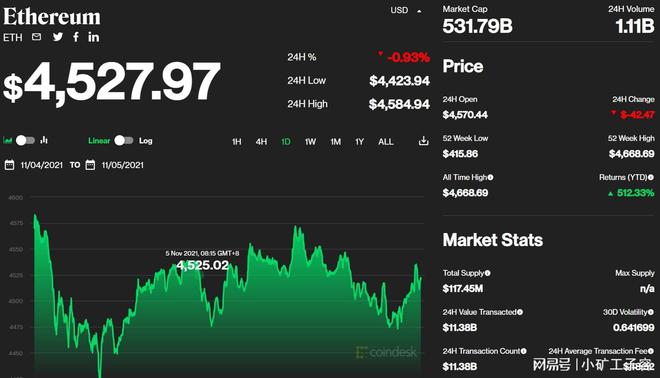
Task: Open the end date calendar icon
Action: pyautogui.click(x=90, y=165)
